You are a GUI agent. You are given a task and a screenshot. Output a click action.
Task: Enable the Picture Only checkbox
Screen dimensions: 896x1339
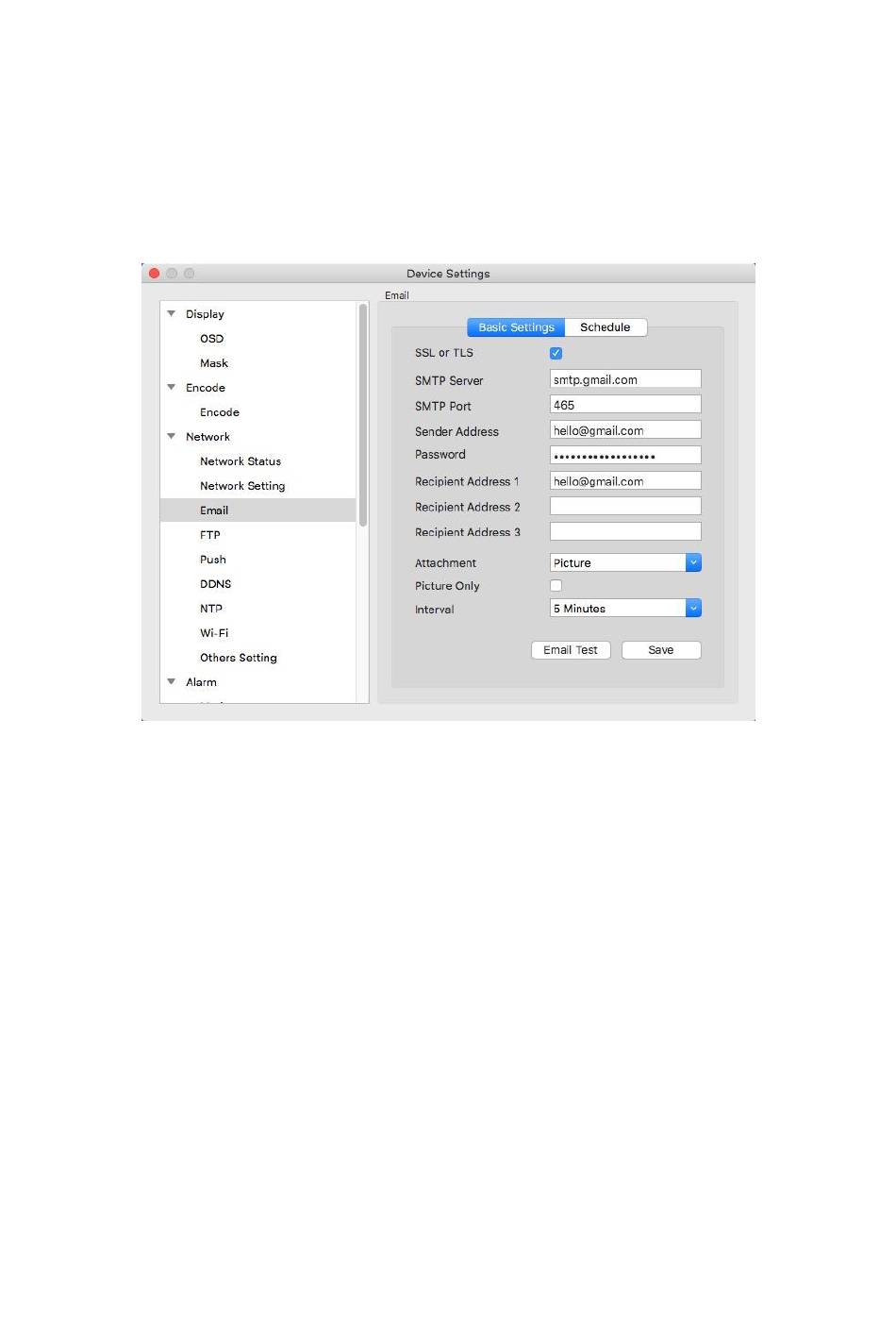click(x=556, y=585)
